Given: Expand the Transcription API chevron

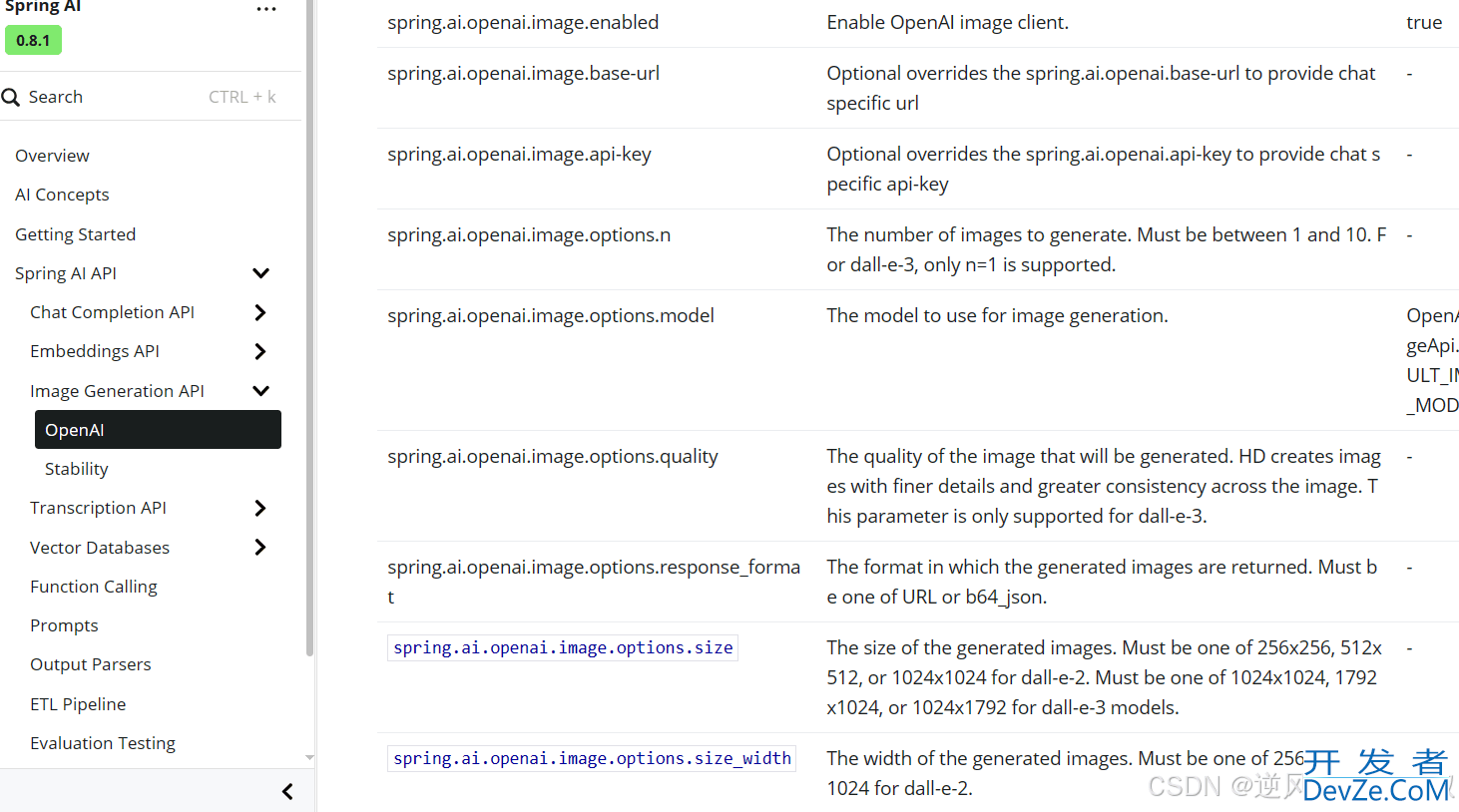Looking at the screenshot, I should coord(260,508).
